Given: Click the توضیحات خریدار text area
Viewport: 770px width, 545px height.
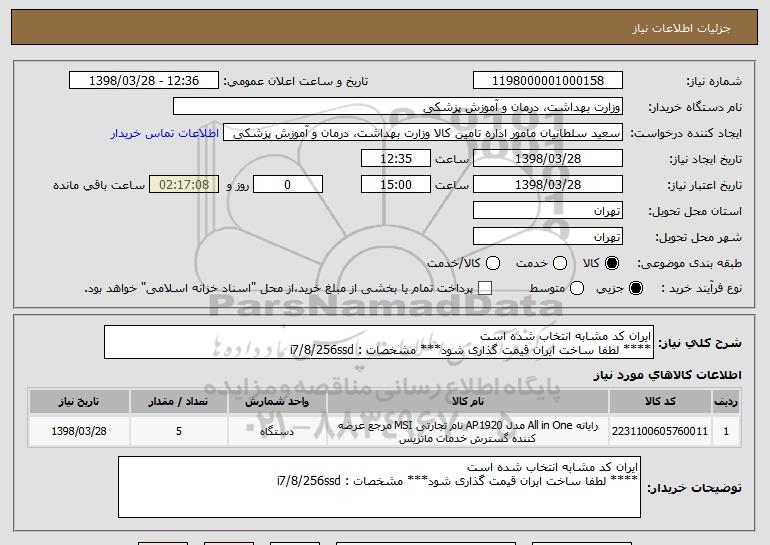Looking at the screenshot, I should point(379,487).
